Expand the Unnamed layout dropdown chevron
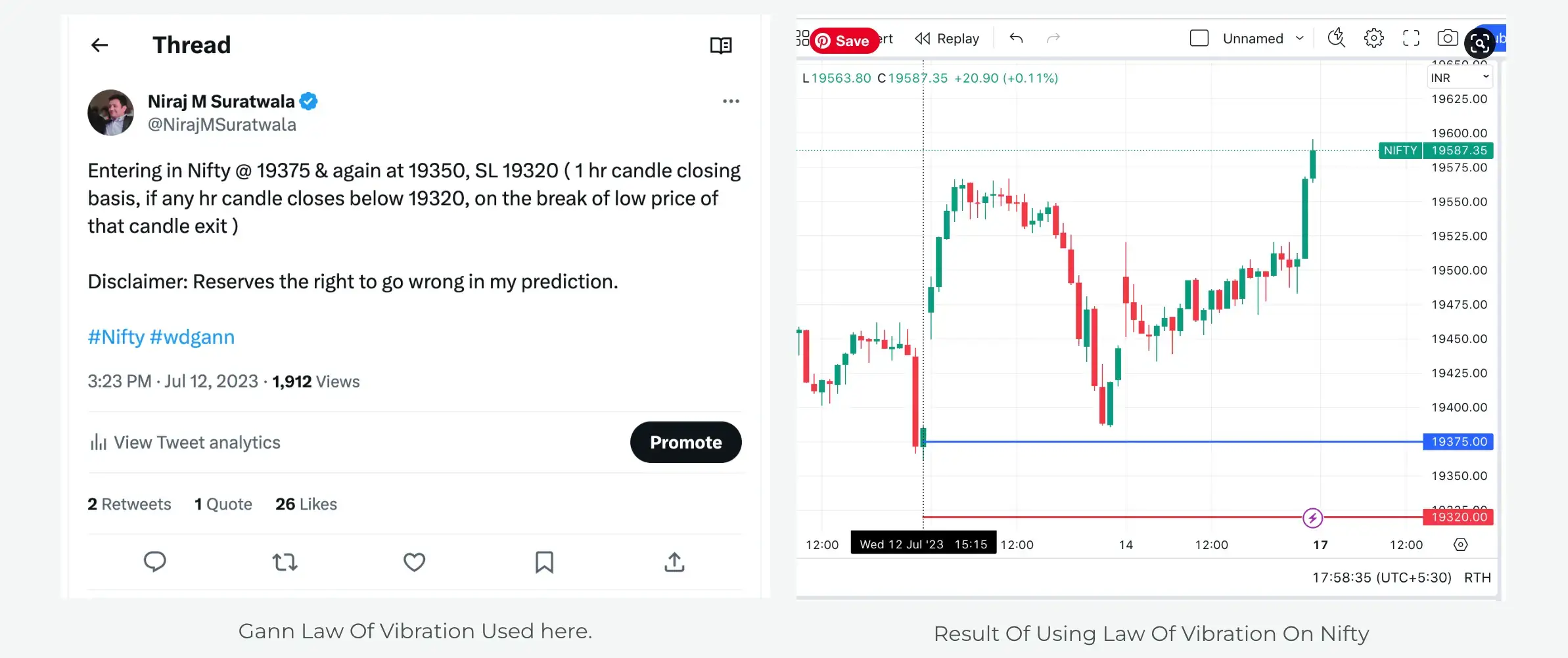Screen dimensions: 1568x658 tap(1300, 38)
